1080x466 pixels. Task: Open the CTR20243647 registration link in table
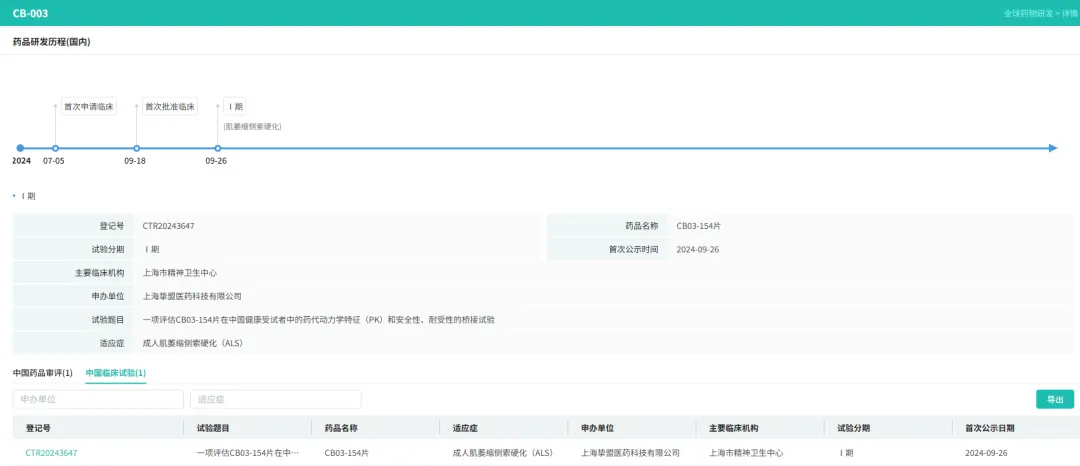[x=51, y=453]
